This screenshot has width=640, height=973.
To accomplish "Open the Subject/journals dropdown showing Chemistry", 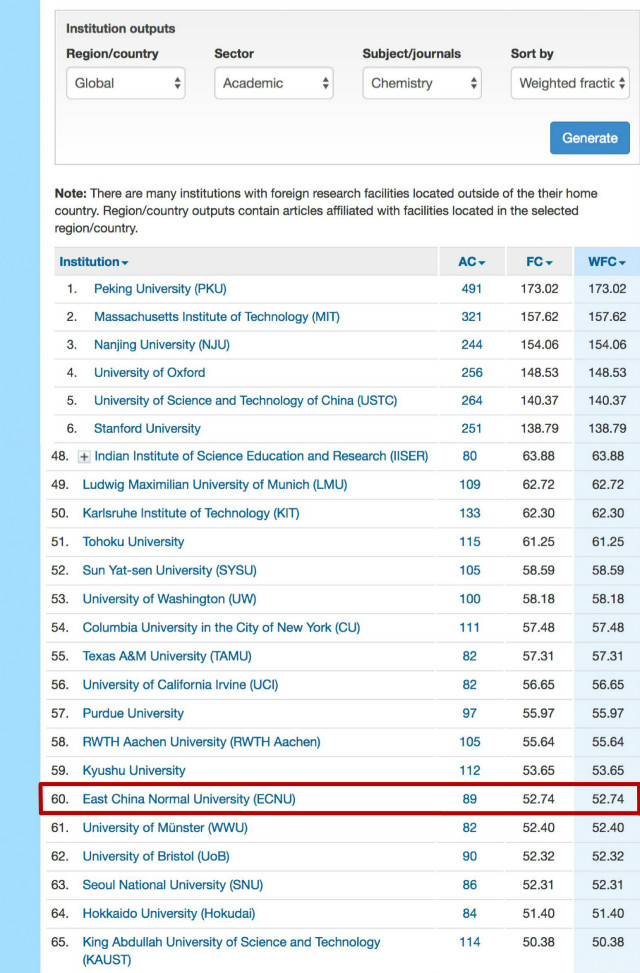I will 421,84.
